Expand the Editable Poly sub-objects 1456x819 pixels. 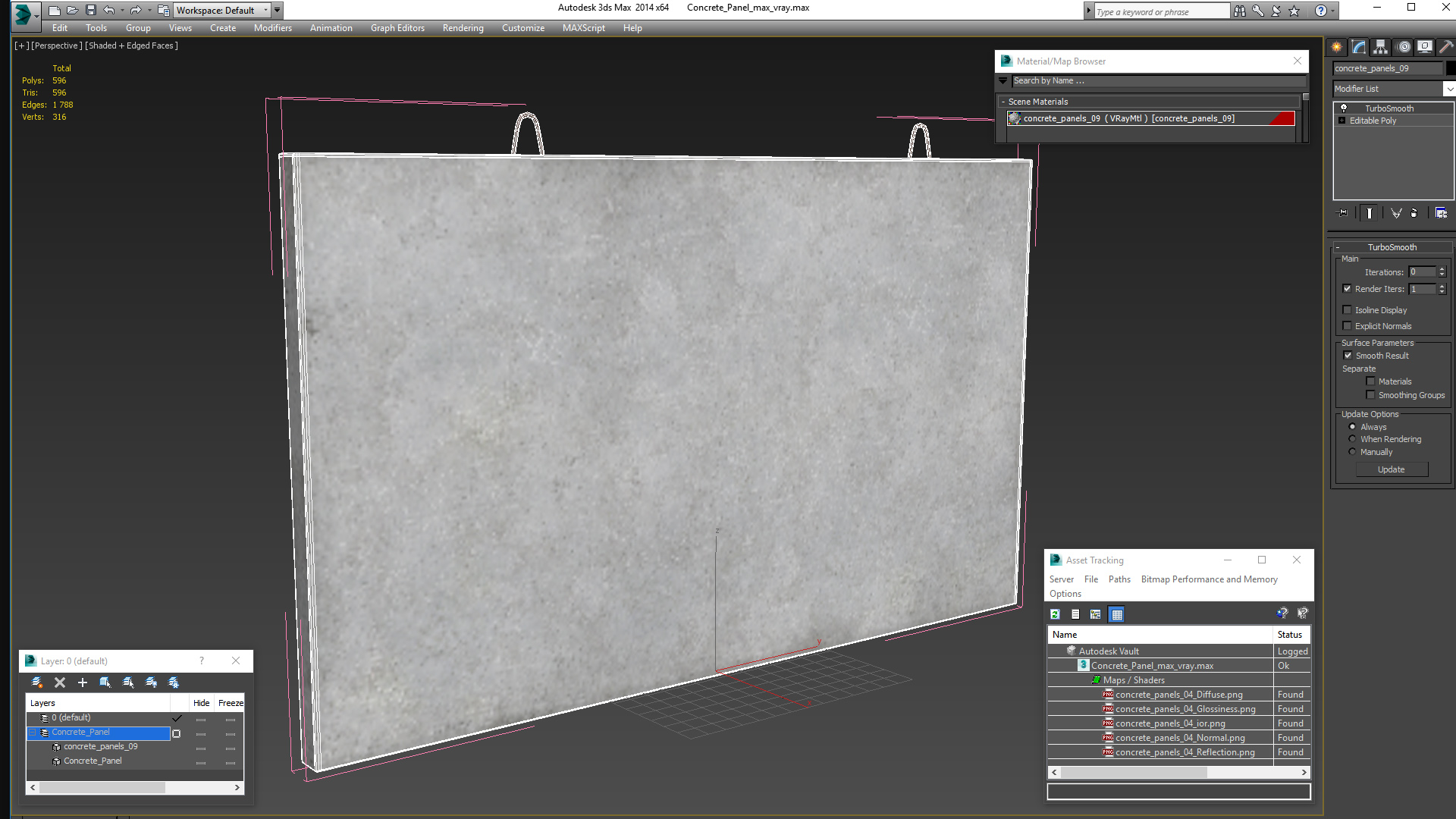pos(1342,121)
